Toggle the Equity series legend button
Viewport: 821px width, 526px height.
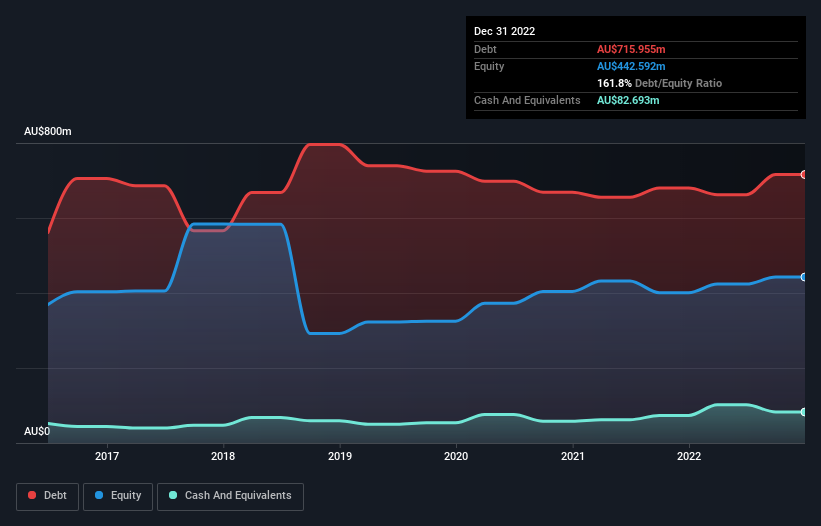tap(118, 496)
